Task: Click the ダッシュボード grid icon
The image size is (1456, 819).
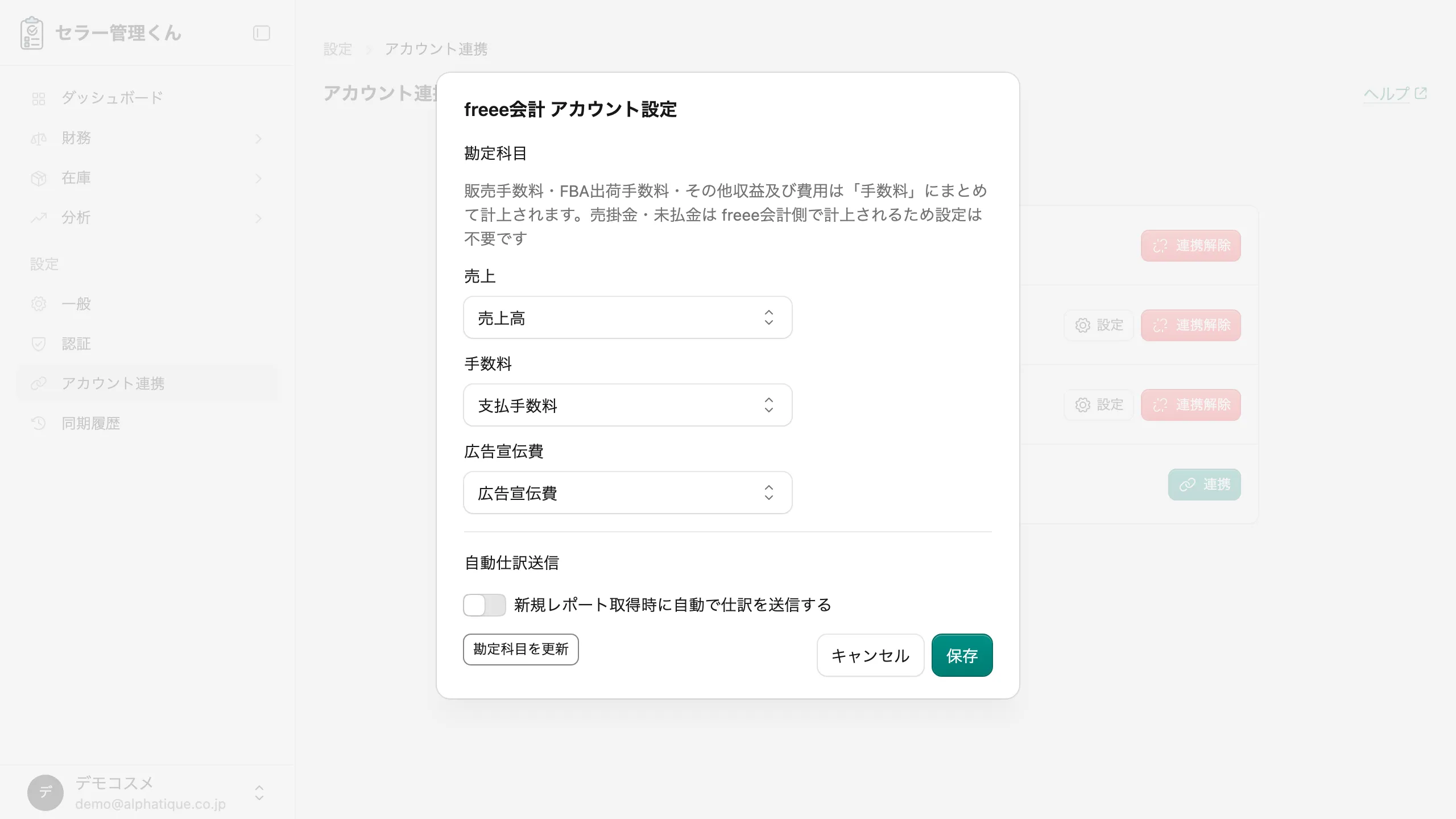Action: (39, 99)
